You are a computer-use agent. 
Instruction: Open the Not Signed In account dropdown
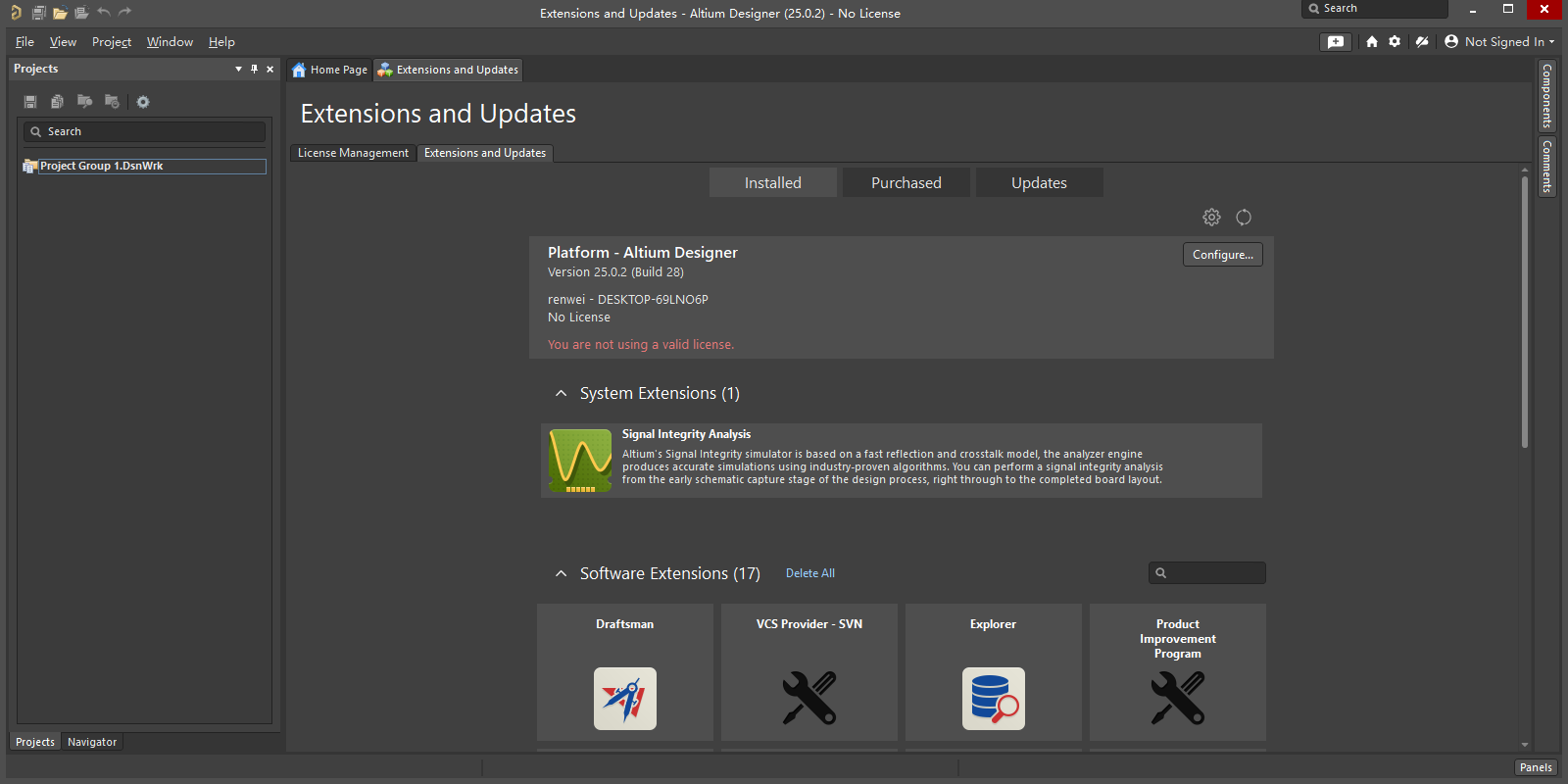point(1499,42)
